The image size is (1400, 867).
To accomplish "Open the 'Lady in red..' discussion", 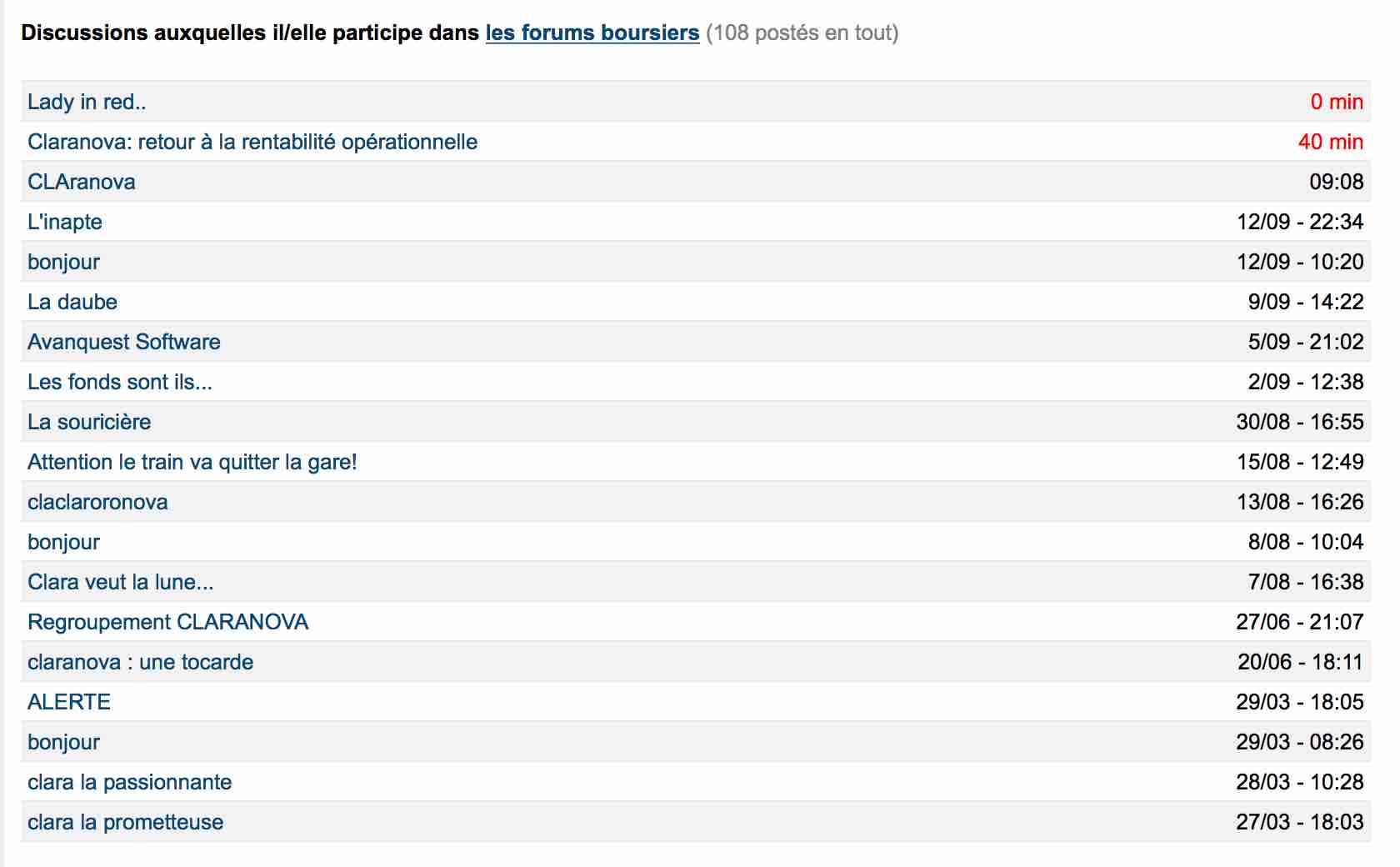I will 87,102.
